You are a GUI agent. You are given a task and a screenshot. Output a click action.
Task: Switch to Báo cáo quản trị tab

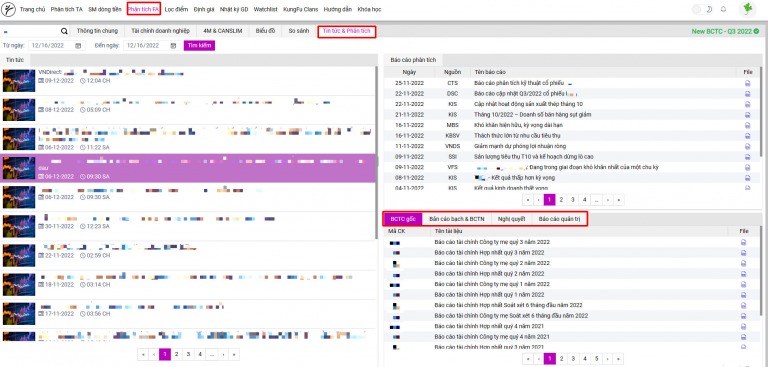click(559, 219)
